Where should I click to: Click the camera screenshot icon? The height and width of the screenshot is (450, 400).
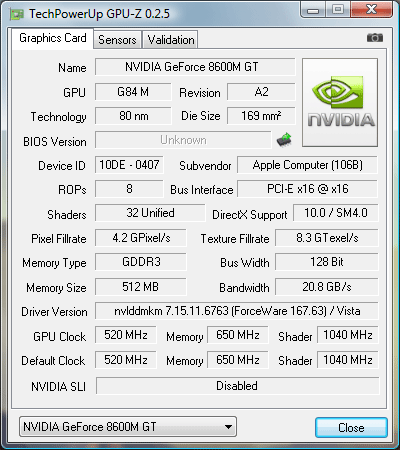375,38
